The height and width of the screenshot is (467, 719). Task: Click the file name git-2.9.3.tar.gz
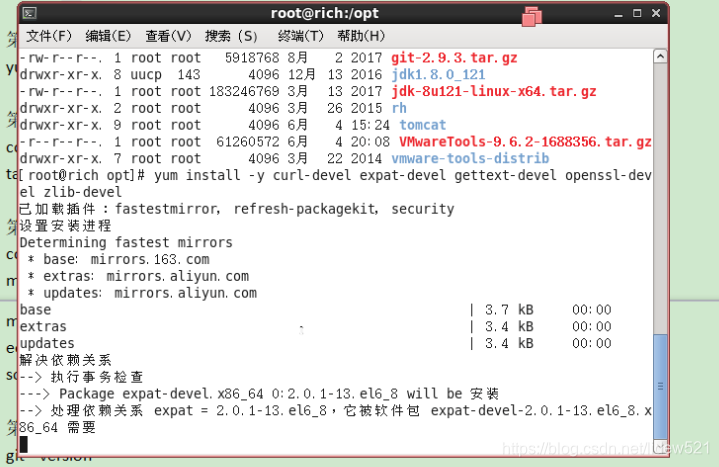[x=454, y=58]
